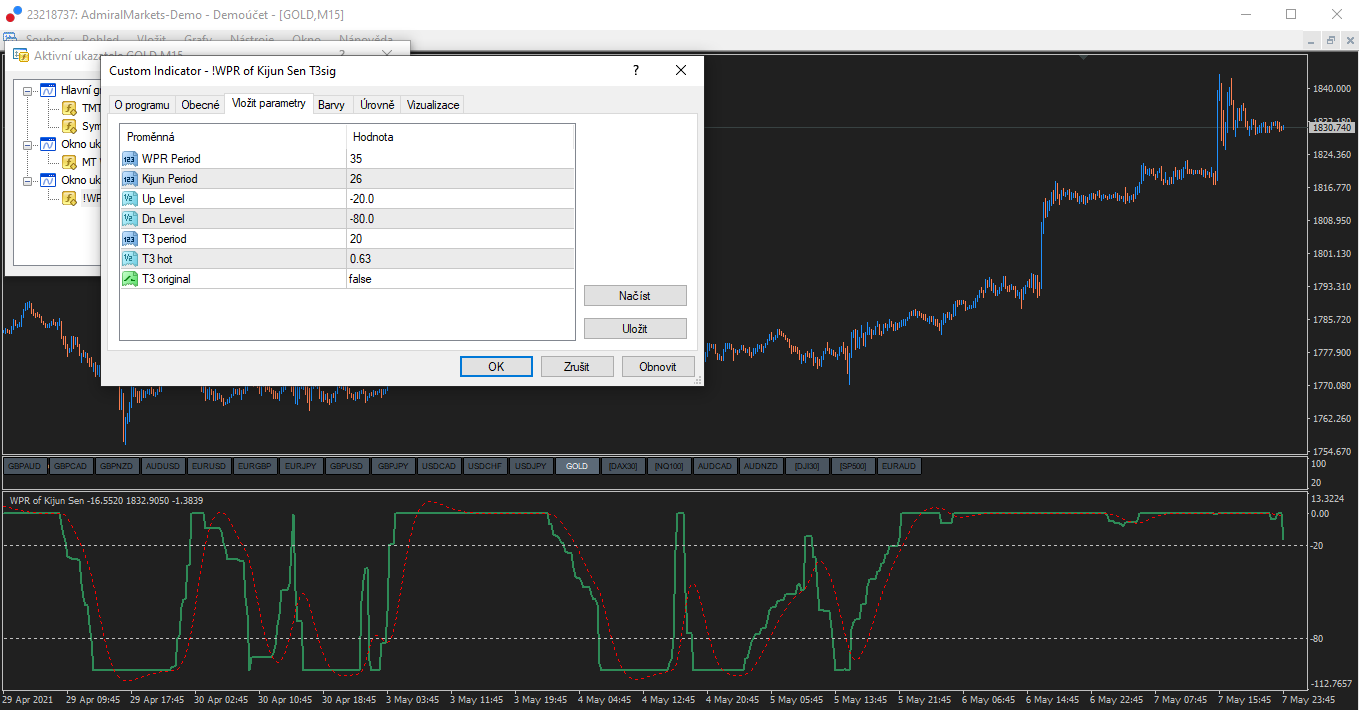Confirm the dialog with OK
The width and height of the screenshot is (1359, 710).
coord(496,367)
